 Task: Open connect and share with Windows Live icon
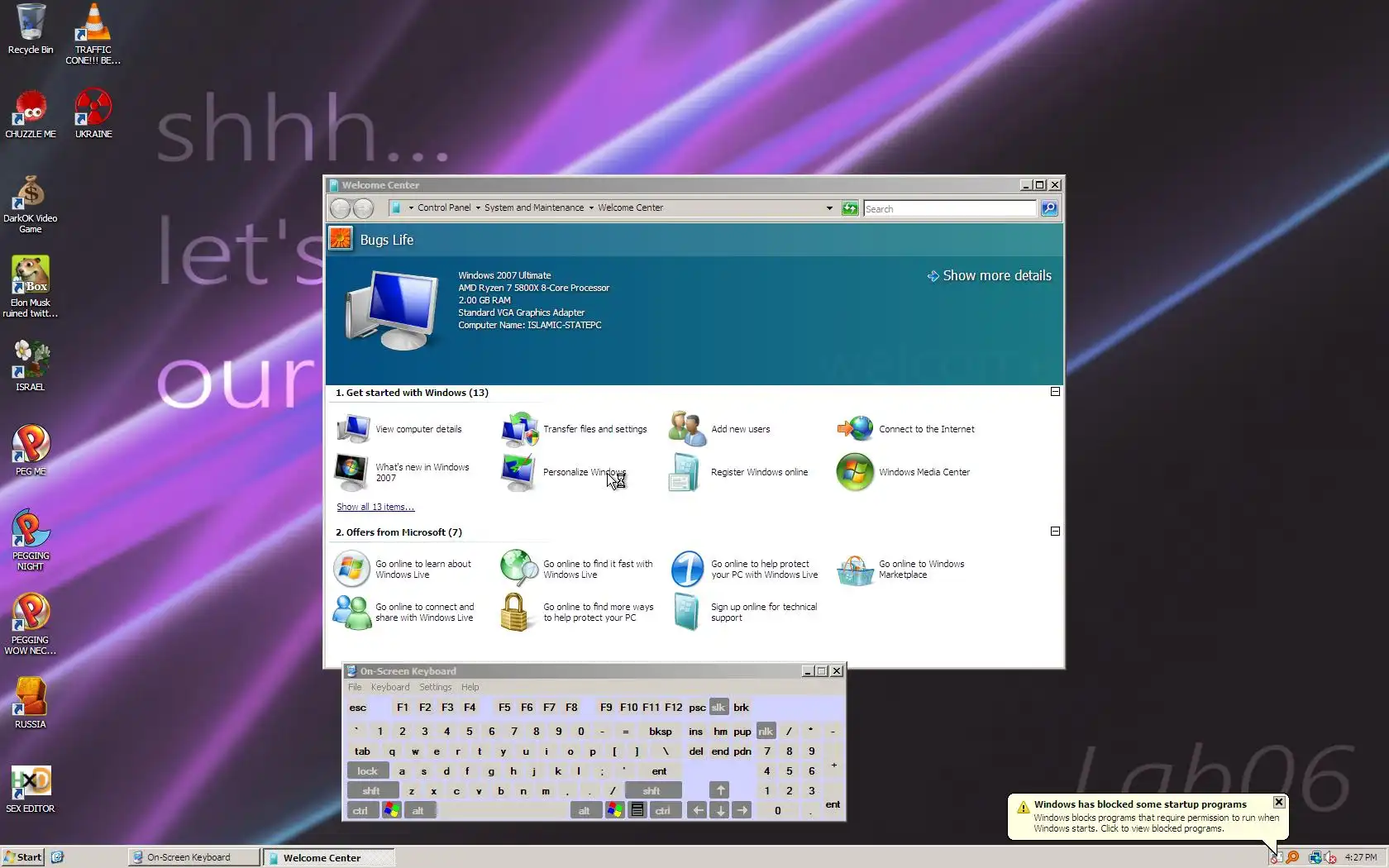click(352, 612)
